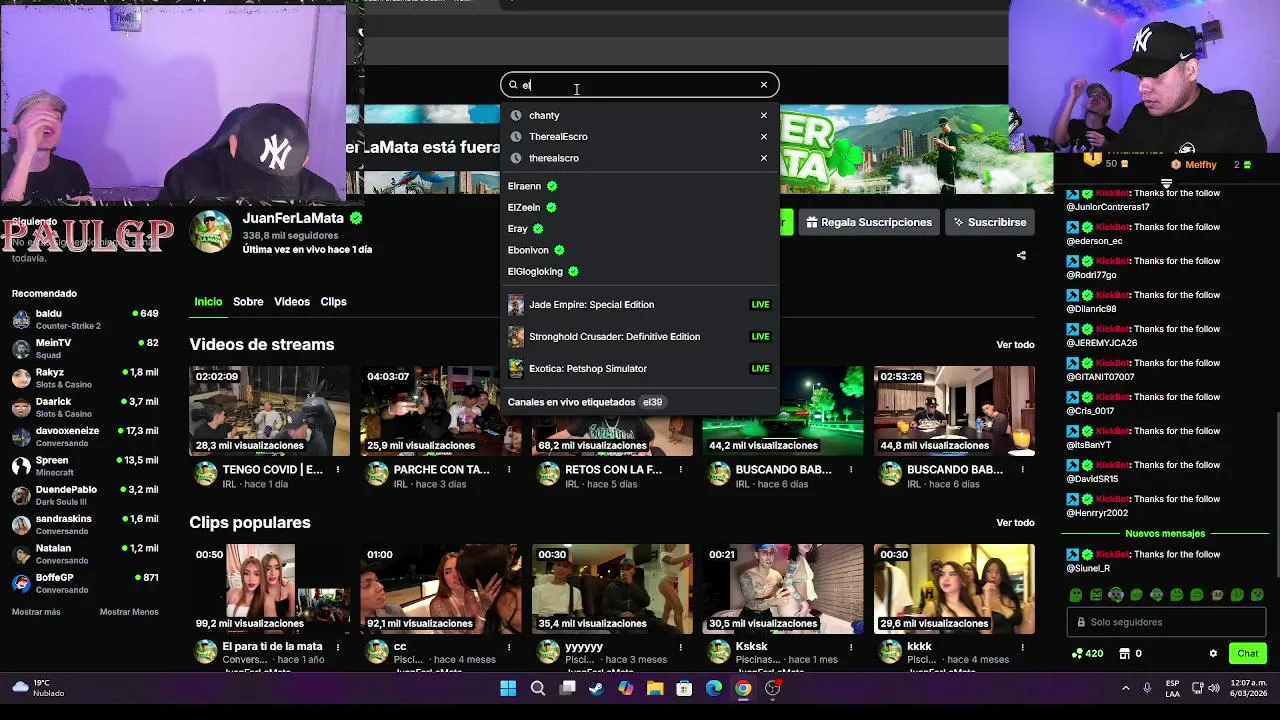The image size is (1280, 720).
Task: Open 'Ver todo' for Clips populares
Action: (1015, 522)
